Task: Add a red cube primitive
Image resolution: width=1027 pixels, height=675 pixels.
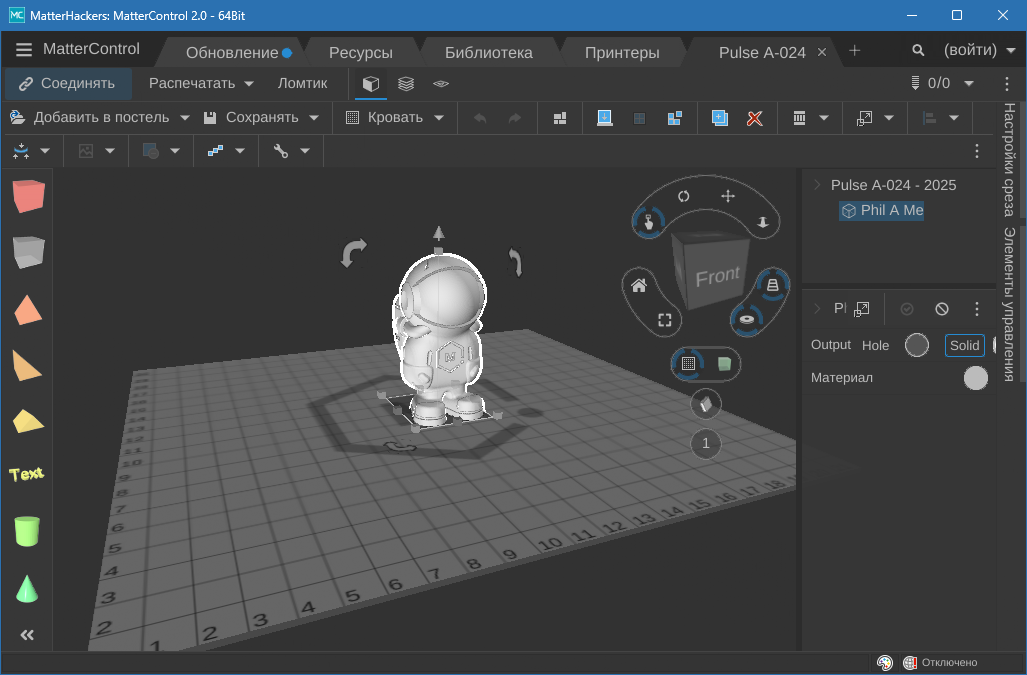Action: (28, 196)
